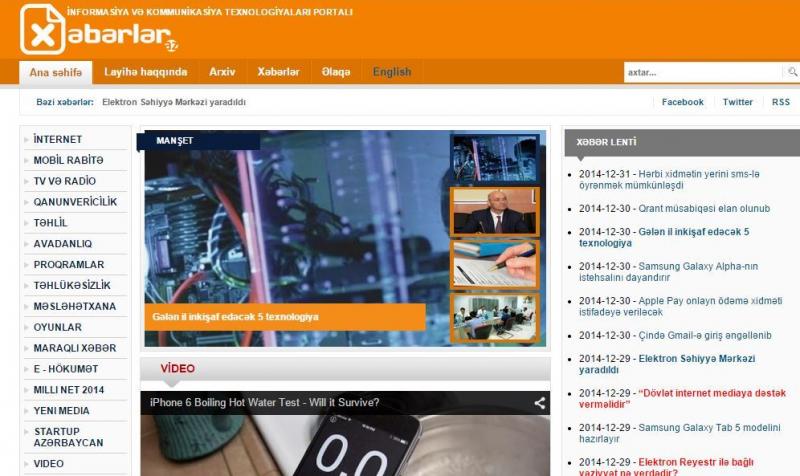Click the Xəbərlər site logo
This screenshot has height=476, width=800.
98,29
